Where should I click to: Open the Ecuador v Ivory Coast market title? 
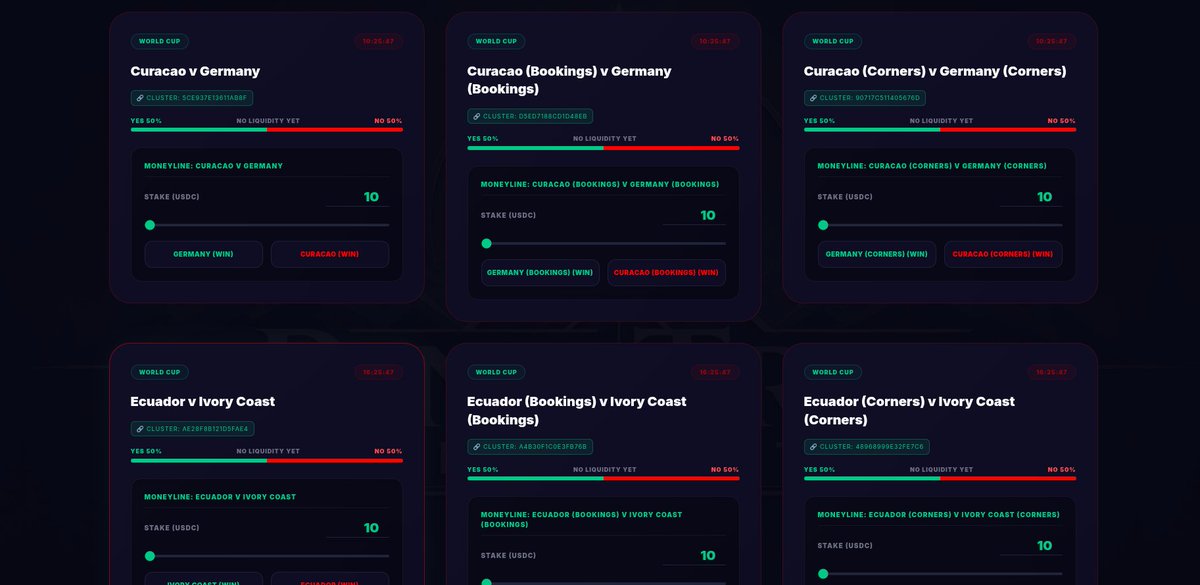point(203,401)
